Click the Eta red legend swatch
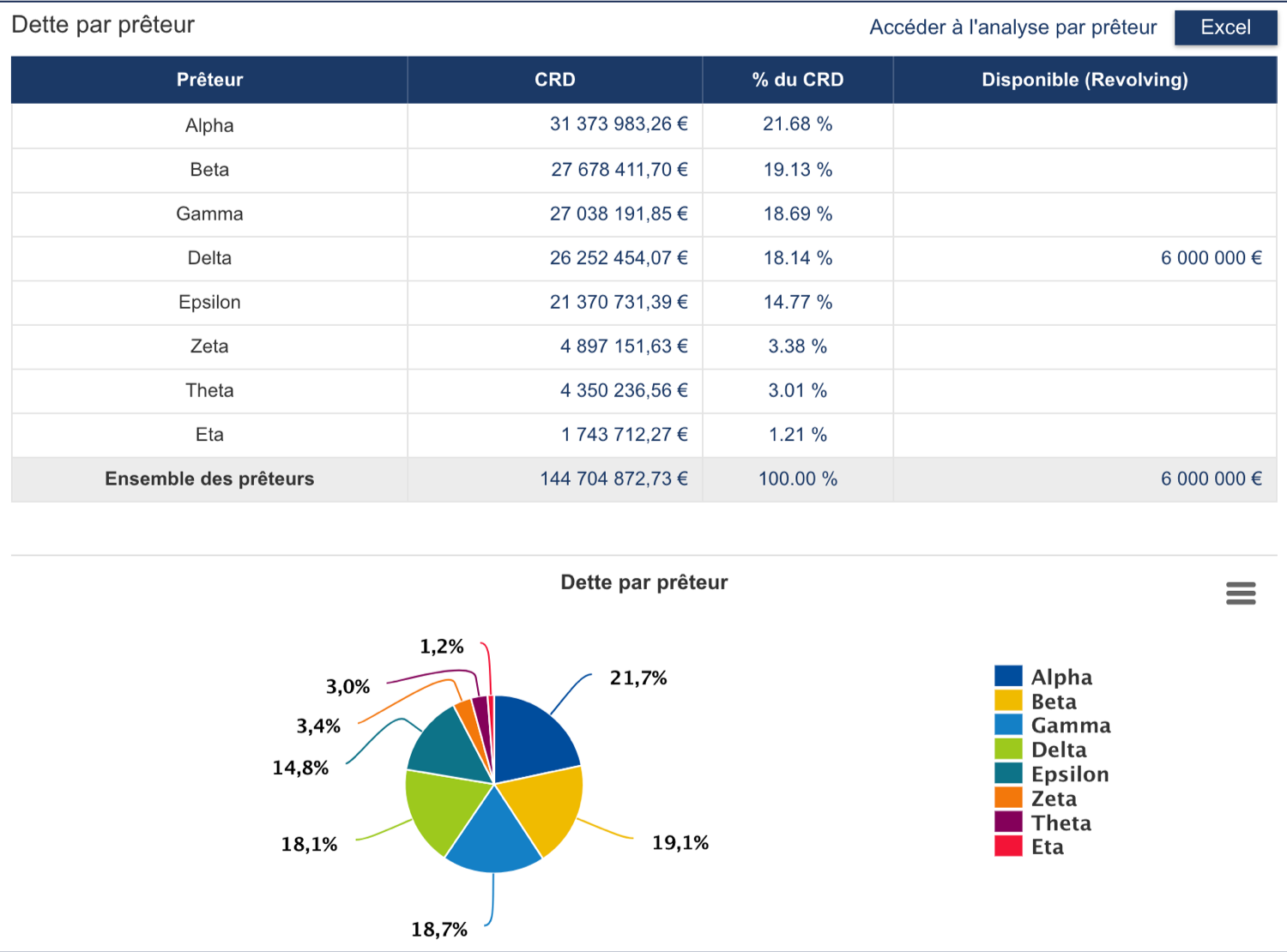The image size is (1287, 952). pos(1008,847)
